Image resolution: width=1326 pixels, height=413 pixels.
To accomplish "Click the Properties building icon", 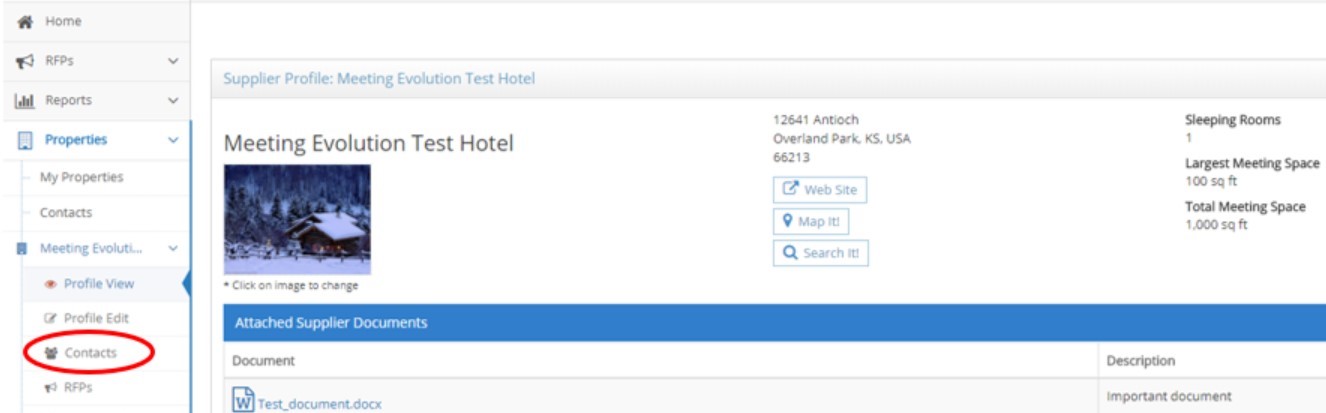I will tap(18, 138).
